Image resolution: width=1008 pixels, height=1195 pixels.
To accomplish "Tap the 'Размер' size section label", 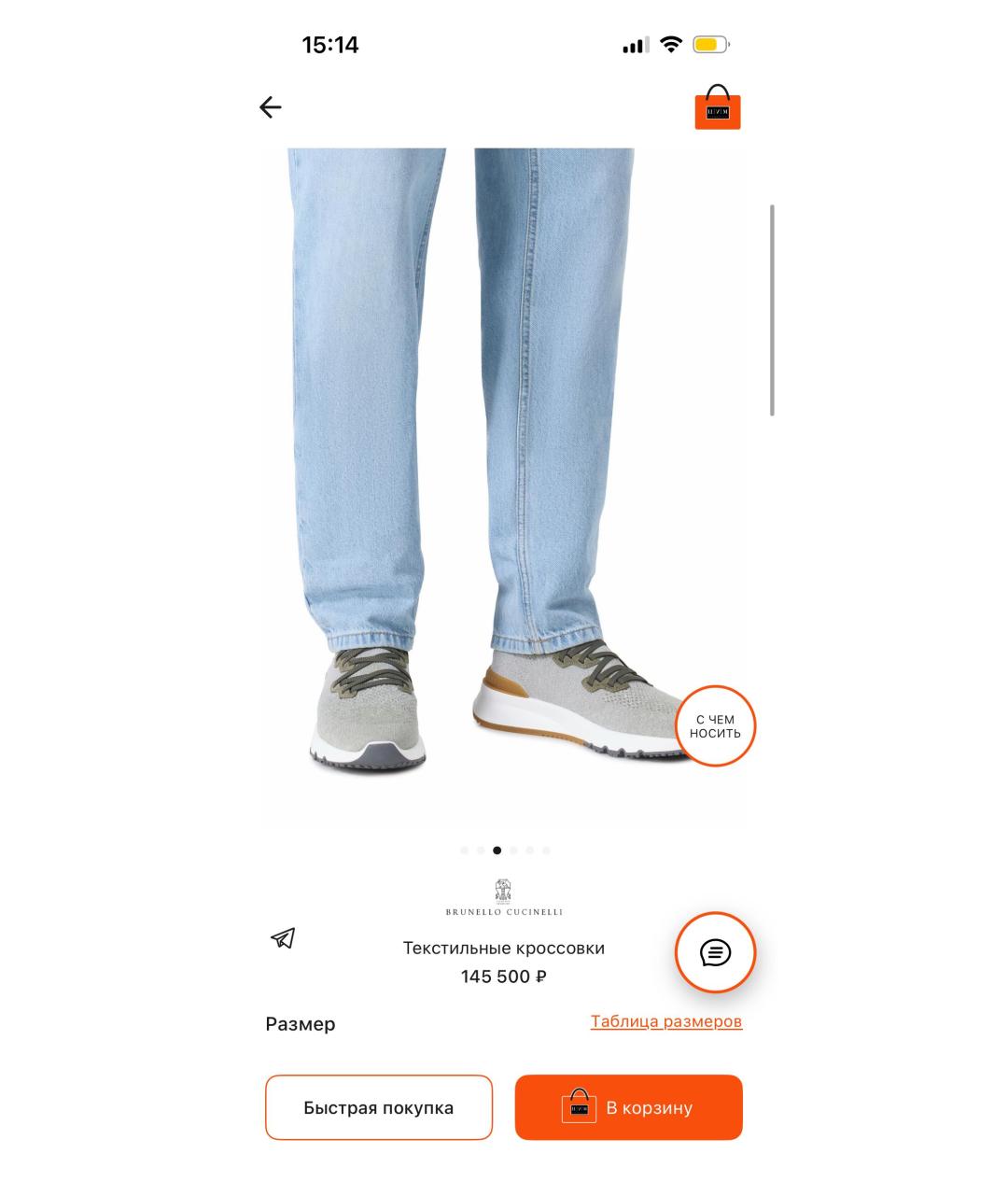I will pyautogui.click(x=301, y=1024).
